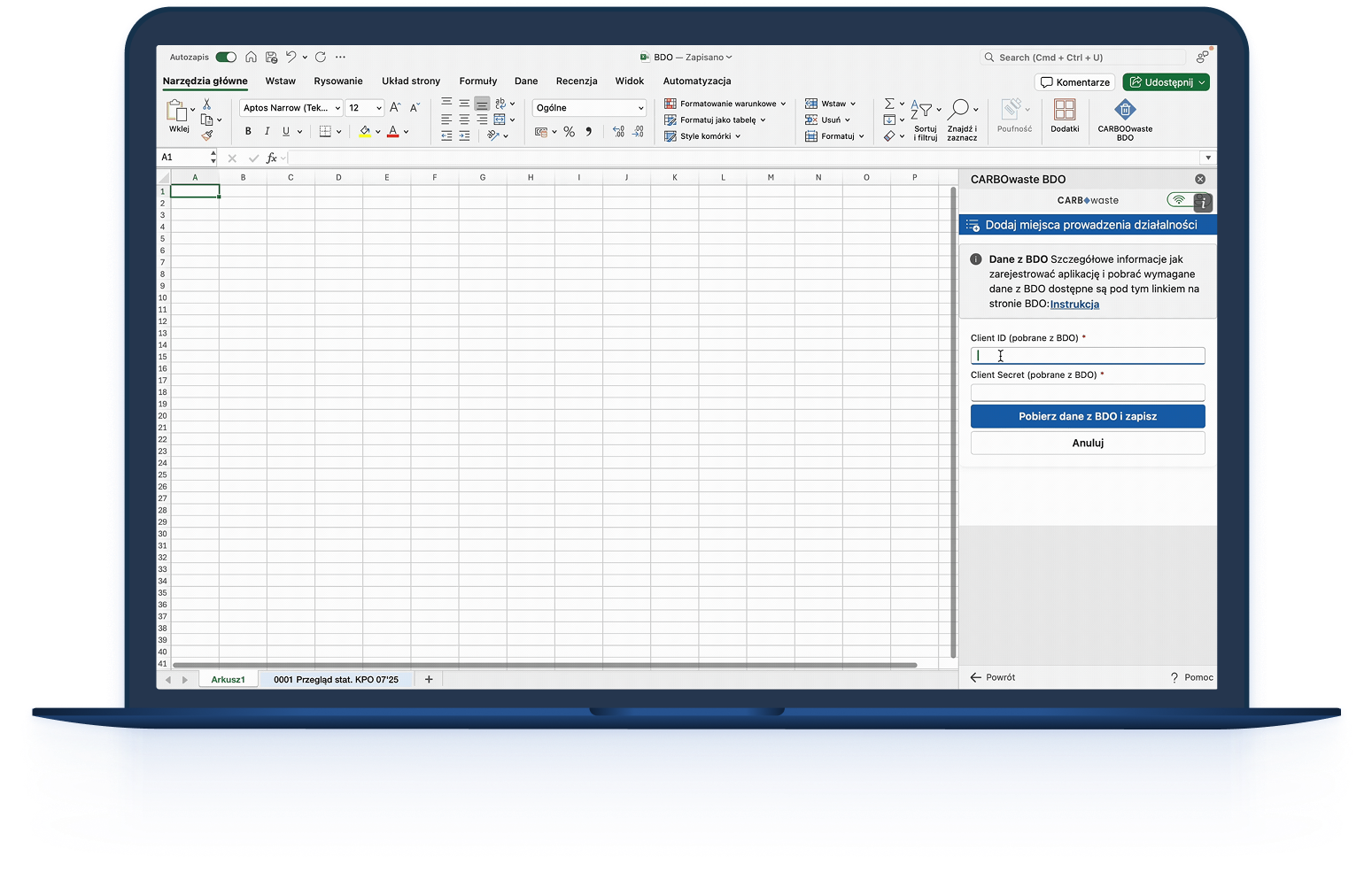Apply the yellow fill color
The image size is (1372, 872).
[365, 131]
